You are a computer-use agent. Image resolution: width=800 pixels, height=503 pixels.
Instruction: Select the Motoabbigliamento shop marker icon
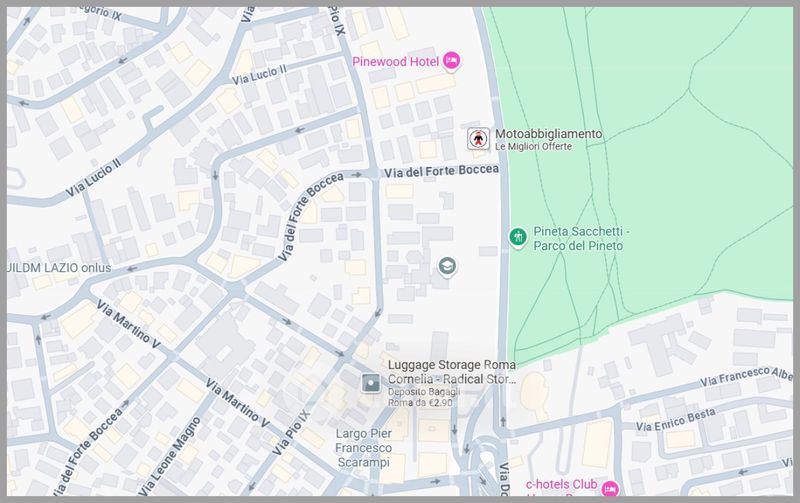tap(480, 139)
